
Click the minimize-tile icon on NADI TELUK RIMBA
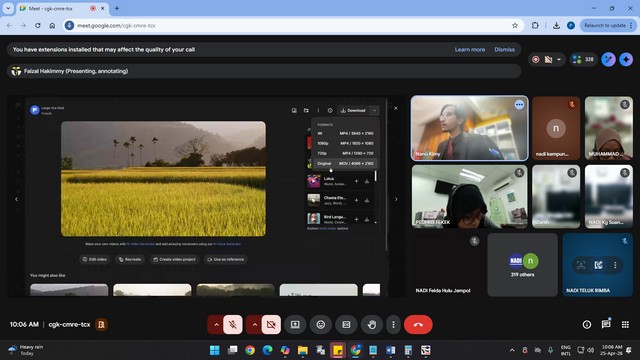[581, 265]
